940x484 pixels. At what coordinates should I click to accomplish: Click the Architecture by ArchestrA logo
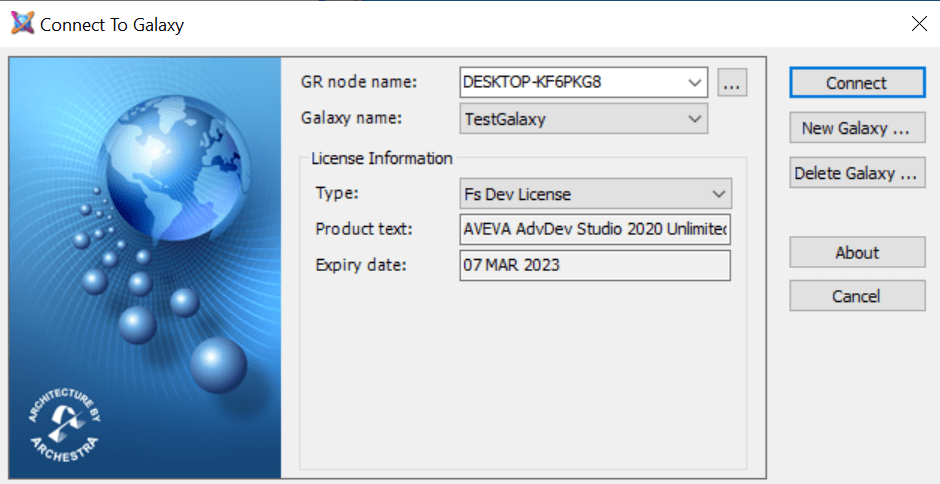click(x=64, y=425)
